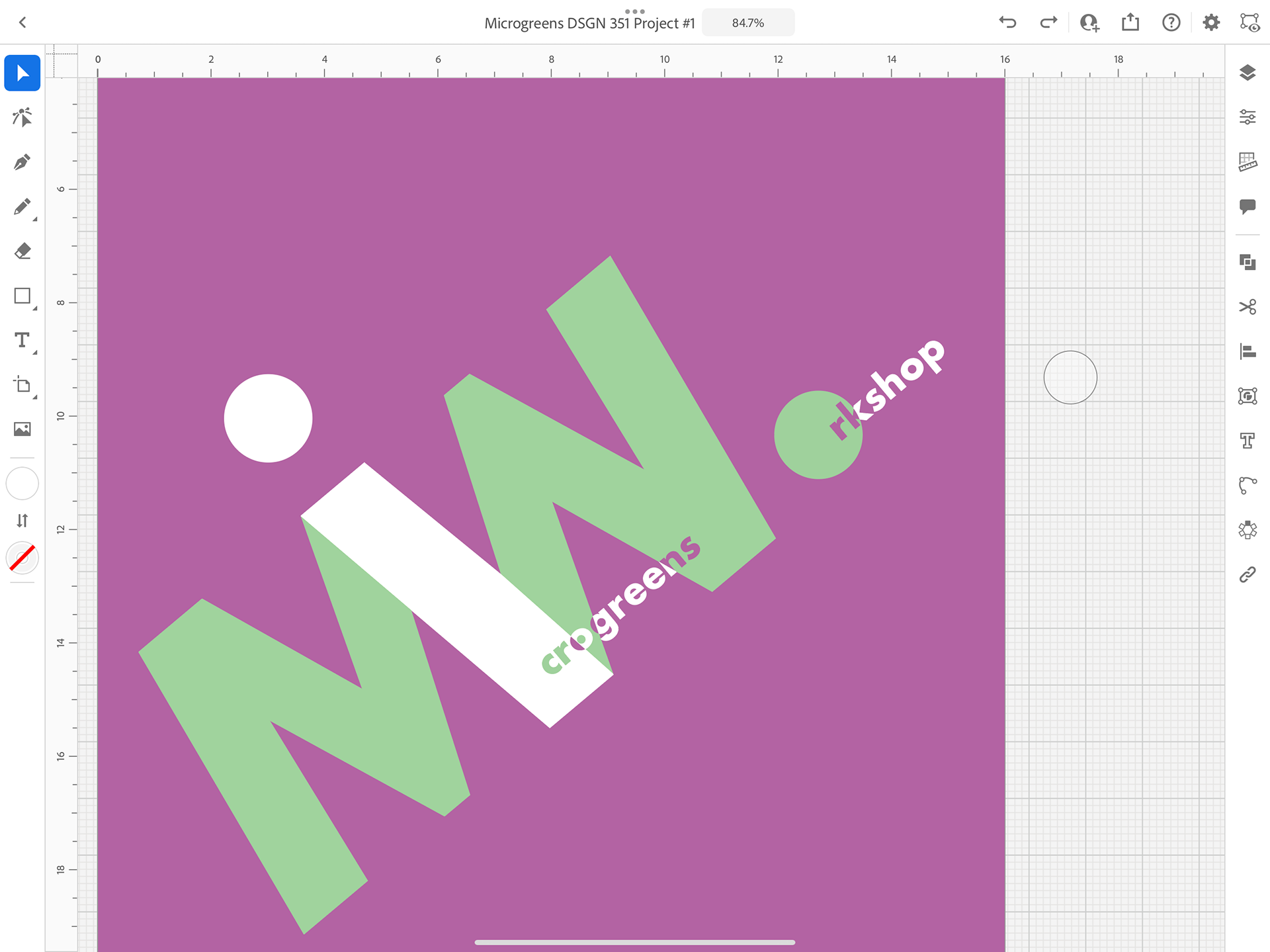1270x952 pixels.
Task: Toggle the canvas view mode icon
Action: (x=1249, y=22)
